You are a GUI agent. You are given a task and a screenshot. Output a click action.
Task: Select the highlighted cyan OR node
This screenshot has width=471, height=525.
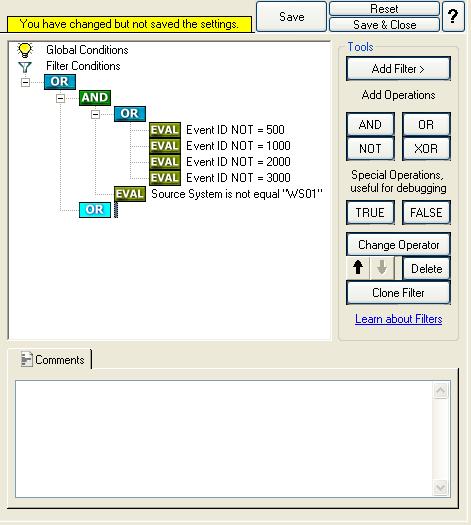(x=95, y=210)
